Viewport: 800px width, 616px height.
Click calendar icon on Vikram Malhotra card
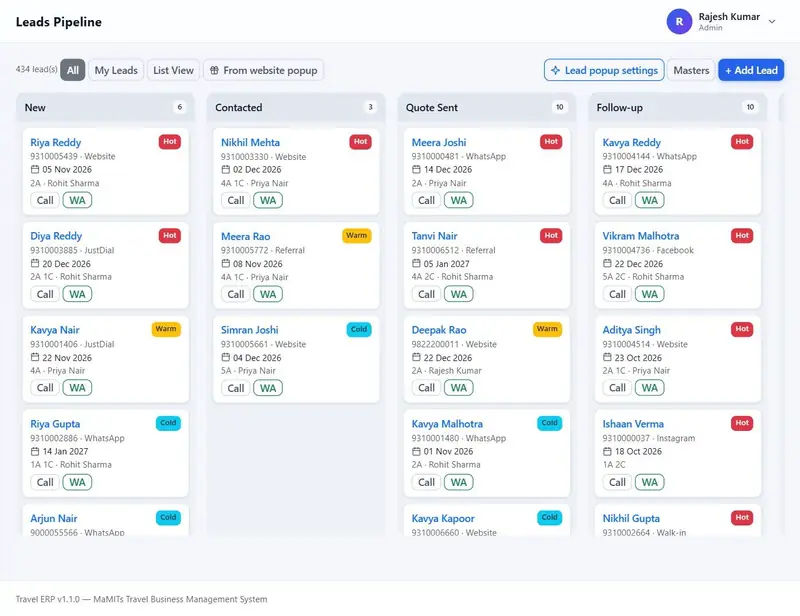click(607, 263)
